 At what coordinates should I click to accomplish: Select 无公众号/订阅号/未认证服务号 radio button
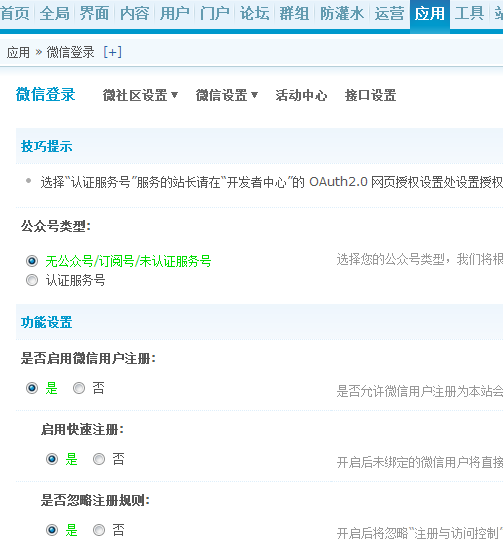pos(32,261)
